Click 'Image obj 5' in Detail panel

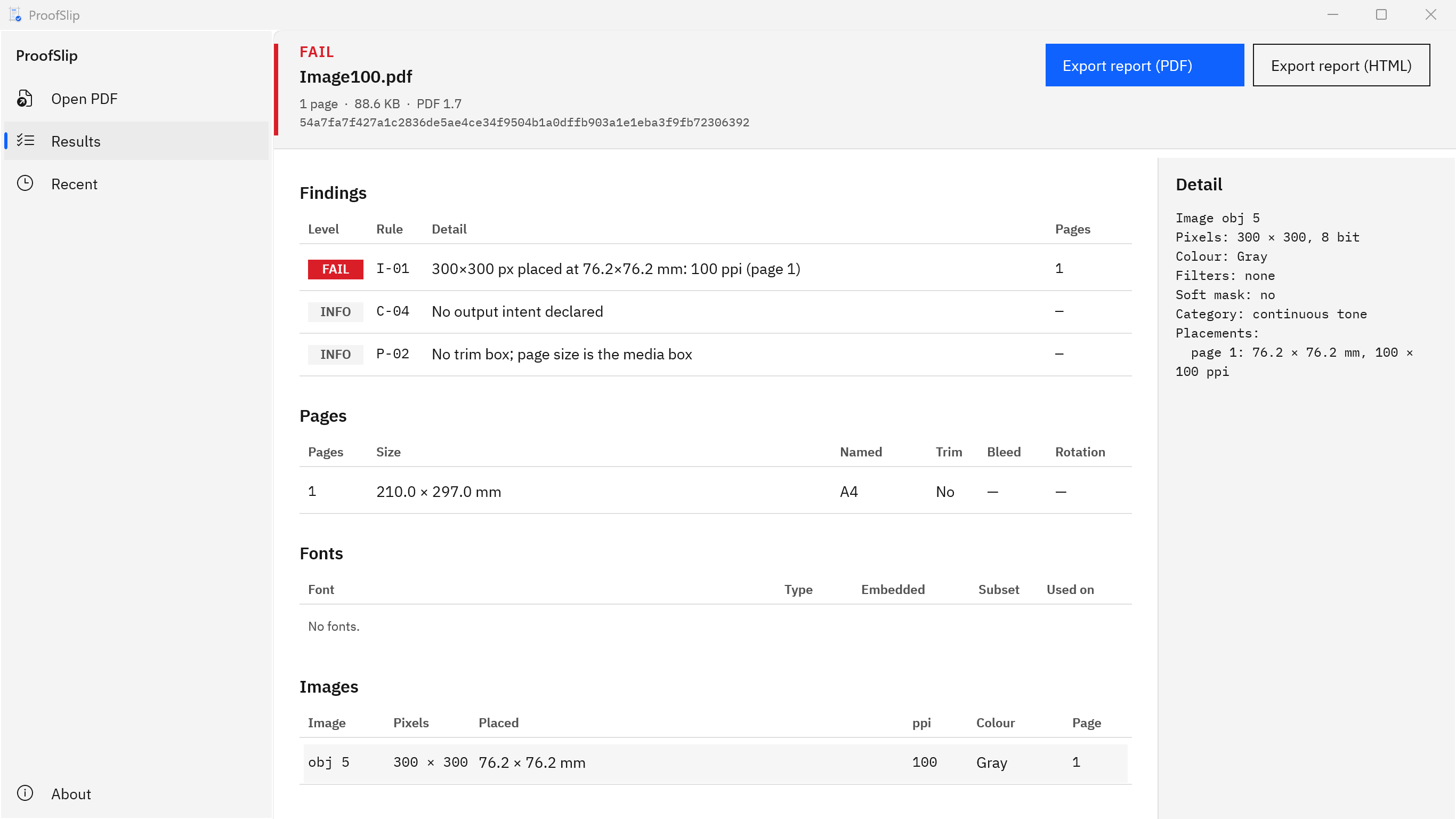[x=1217, y=218]
